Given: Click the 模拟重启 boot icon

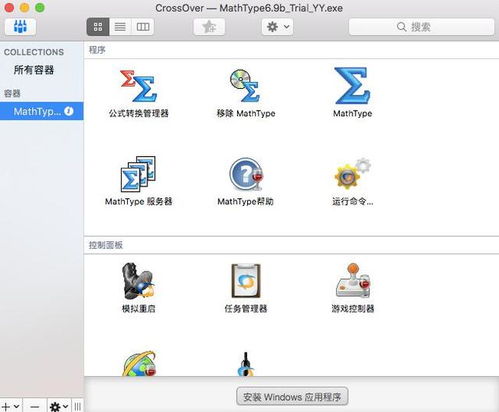Looking at the screenshot, I should [x=138, y=281].
